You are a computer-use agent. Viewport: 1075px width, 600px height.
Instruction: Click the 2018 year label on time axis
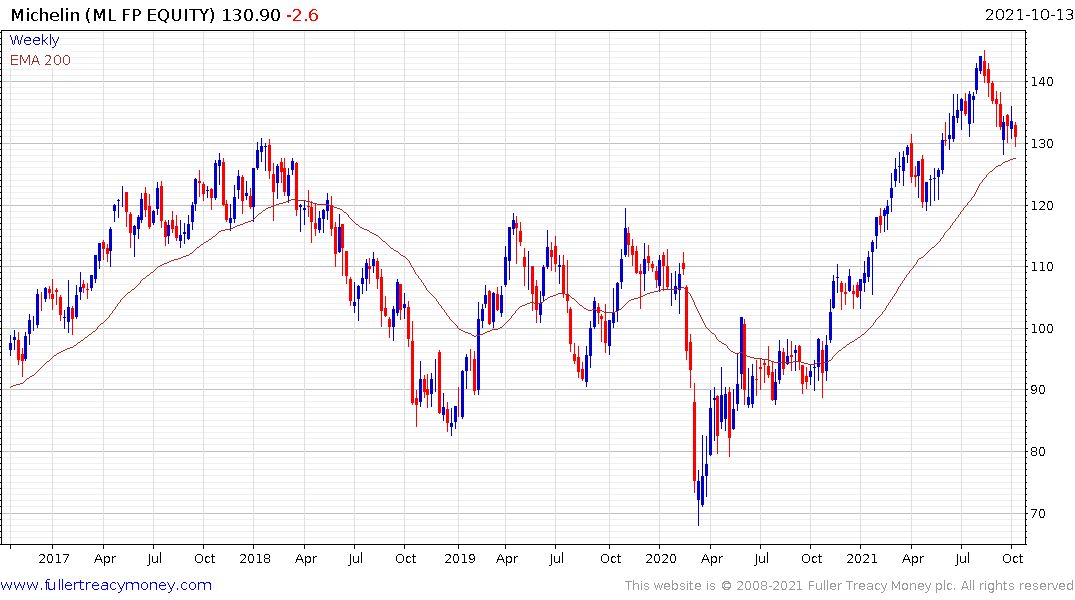(255, 558)
